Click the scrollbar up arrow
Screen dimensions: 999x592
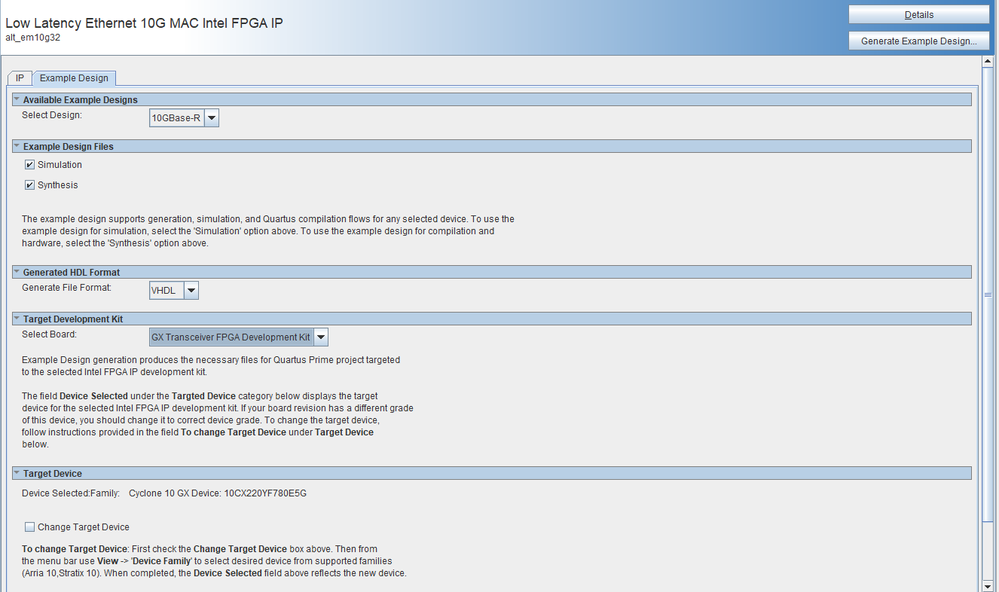coord(988,62)
